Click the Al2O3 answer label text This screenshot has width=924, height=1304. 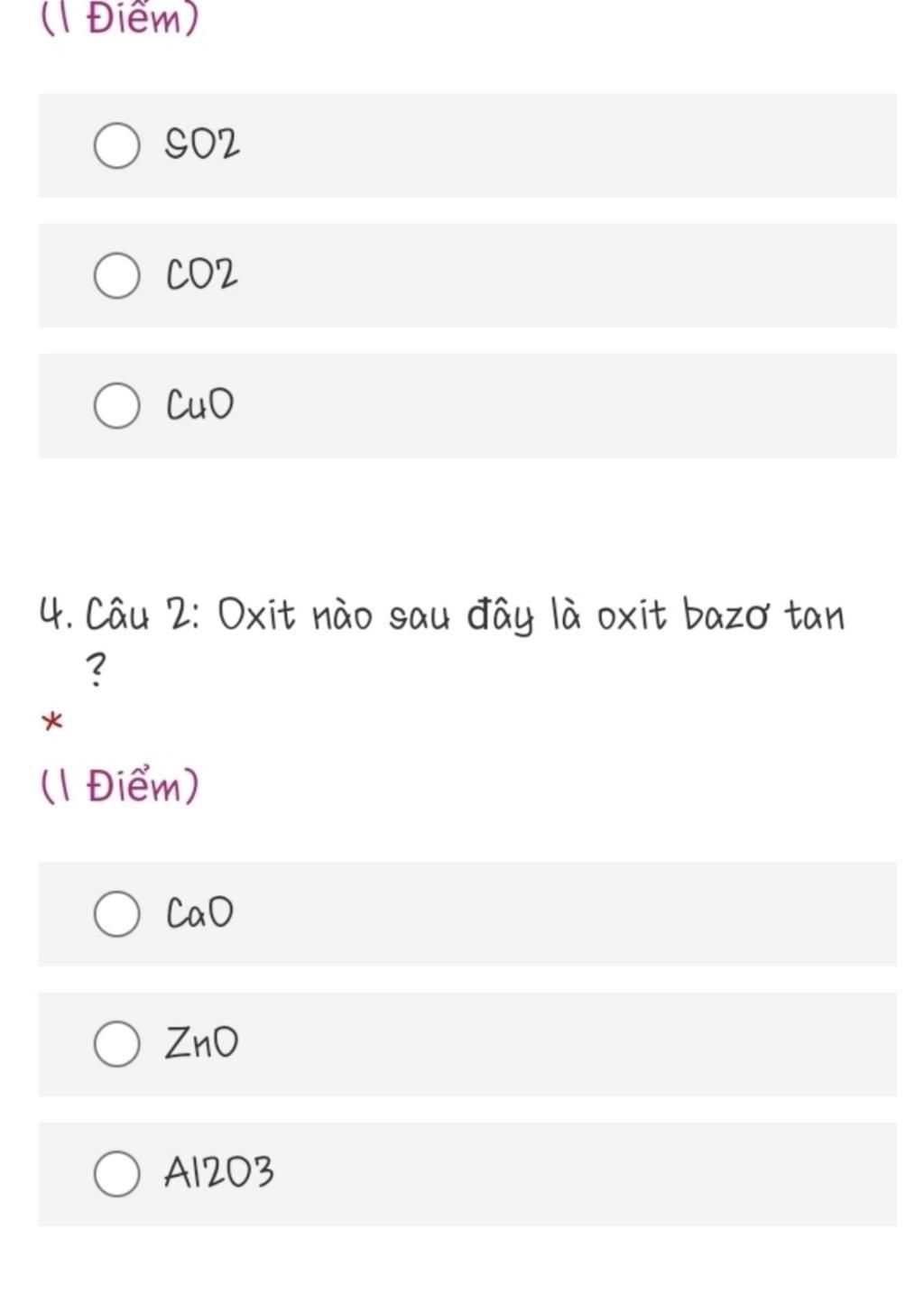coord(218,1172)
